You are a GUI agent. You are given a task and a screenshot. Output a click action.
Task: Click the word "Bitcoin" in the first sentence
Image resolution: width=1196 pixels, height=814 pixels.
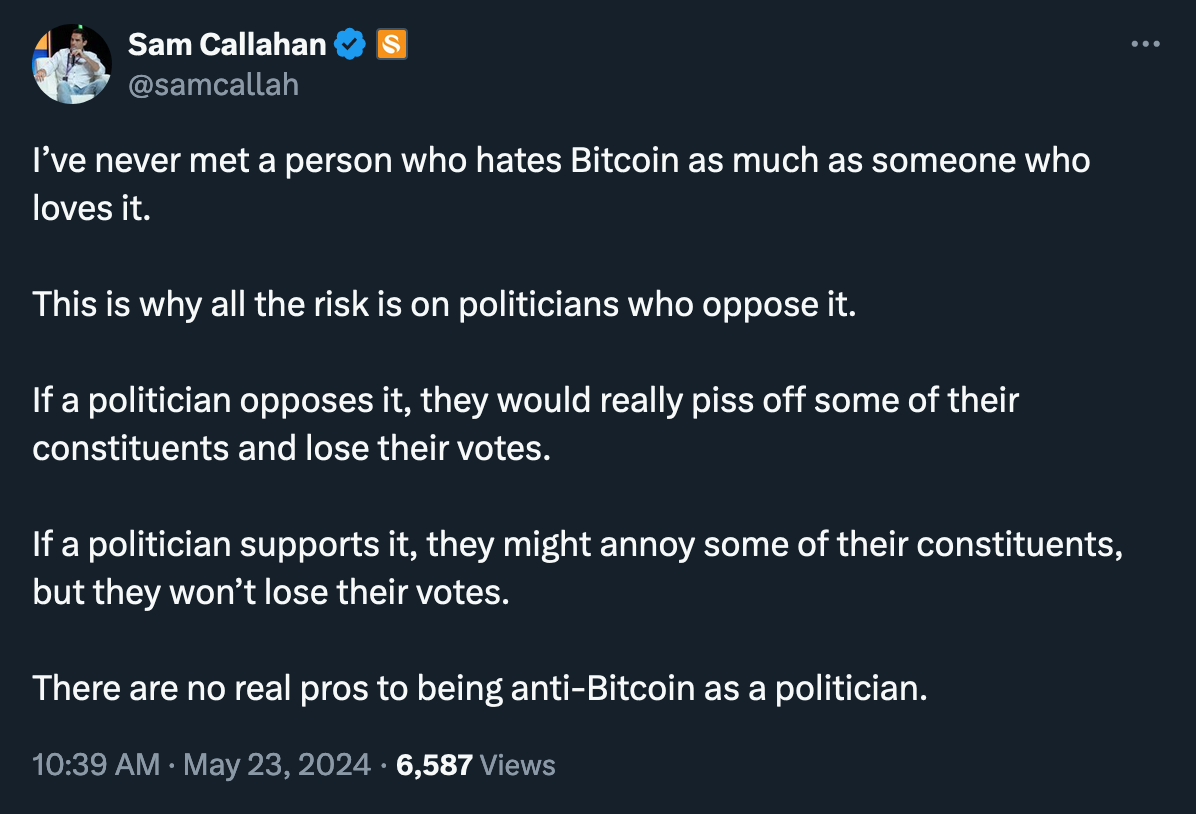(x=624, y=160)
